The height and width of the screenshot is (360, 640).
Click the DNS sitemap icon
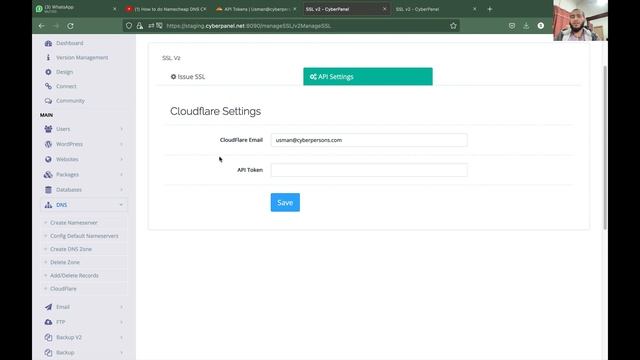click(48, 205)
